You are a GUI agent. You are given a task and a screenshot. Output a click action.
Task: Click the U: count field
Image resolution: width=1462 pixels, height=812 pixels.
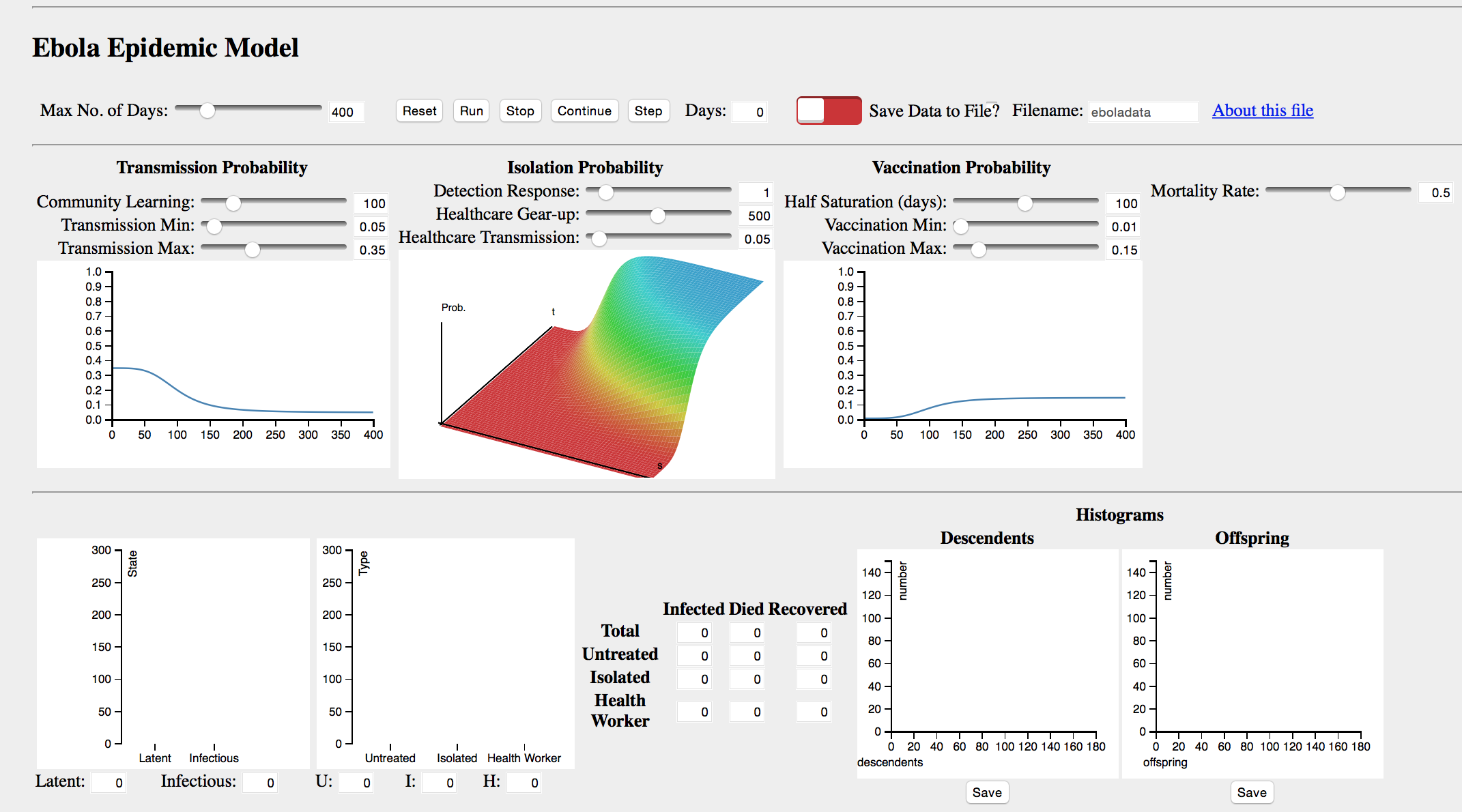coord(356,783)
